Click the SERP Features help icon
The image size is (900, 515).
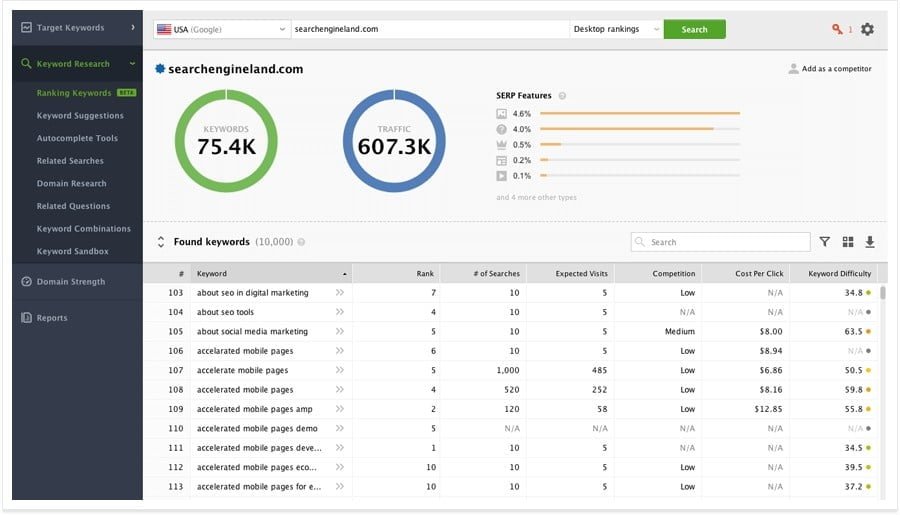562,96
